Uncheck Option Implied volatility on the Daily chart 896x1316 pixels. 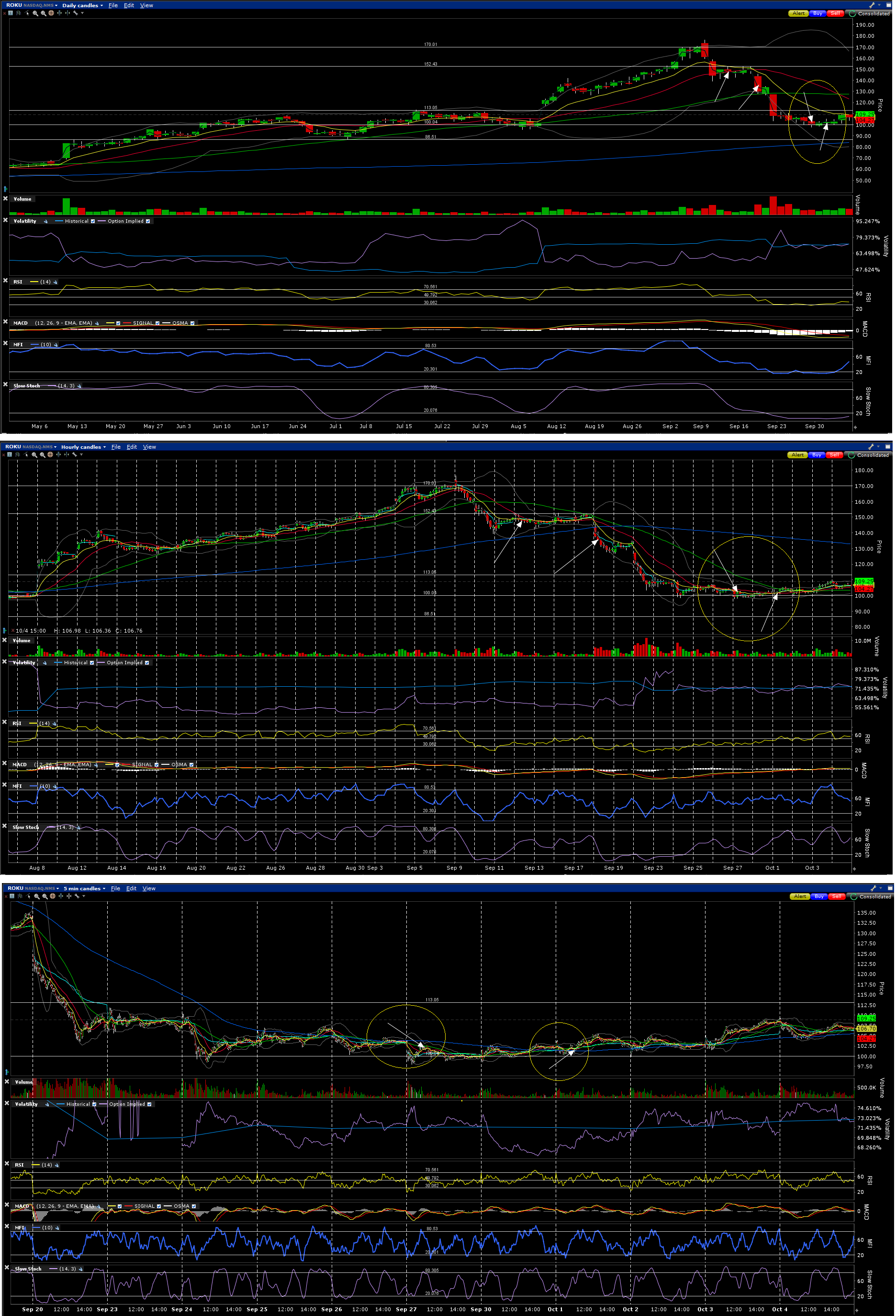pos(148,221)
